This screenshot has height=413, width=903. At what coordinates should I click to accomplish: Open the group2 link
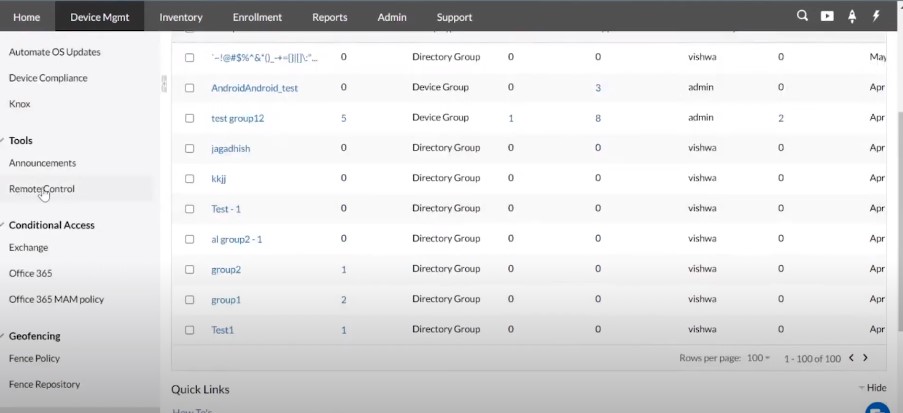point(226,270)
